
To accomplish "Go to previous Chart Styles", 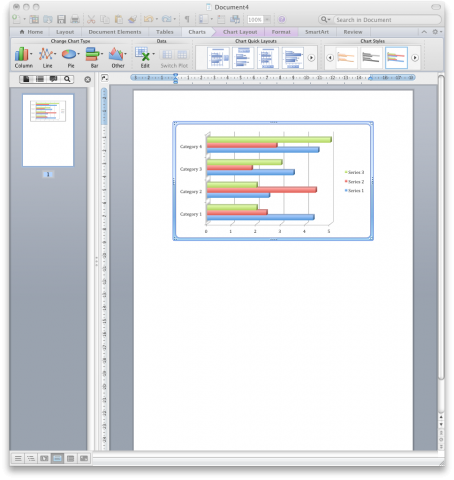I will click(x=330, y=58).
